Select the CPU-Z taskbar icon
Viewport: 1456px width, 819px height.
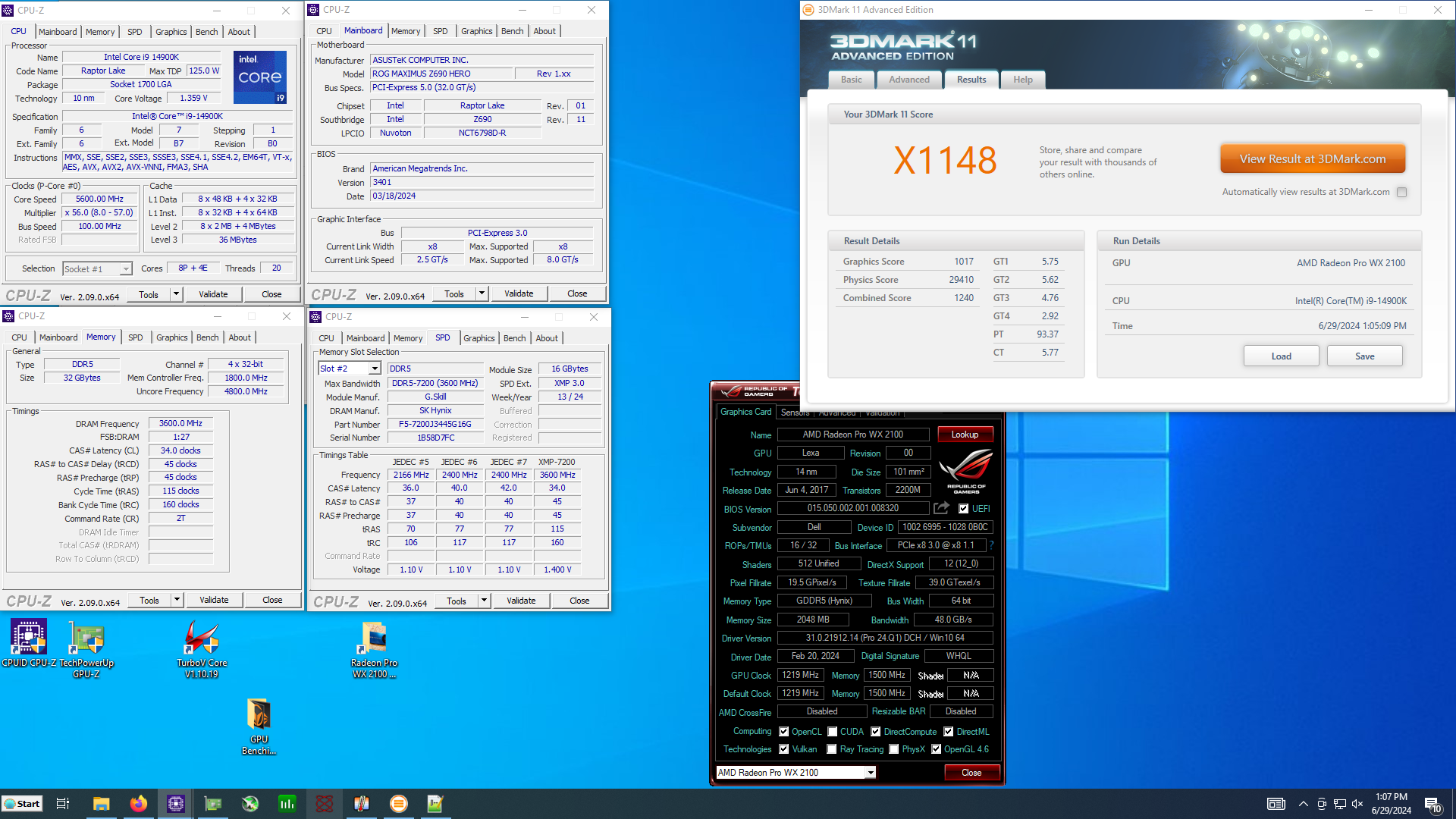click(175, 804)
